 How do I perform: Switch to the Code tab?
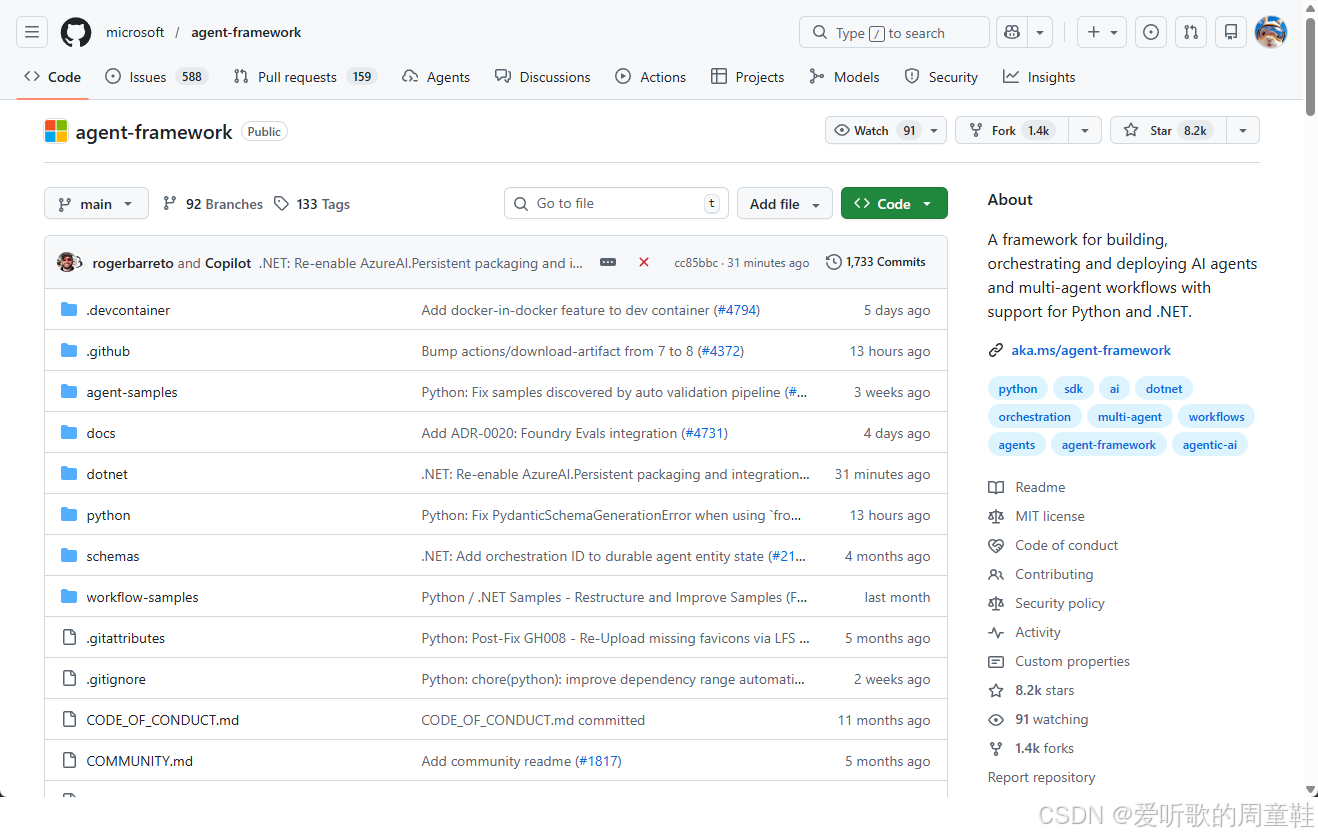[52, 77]
